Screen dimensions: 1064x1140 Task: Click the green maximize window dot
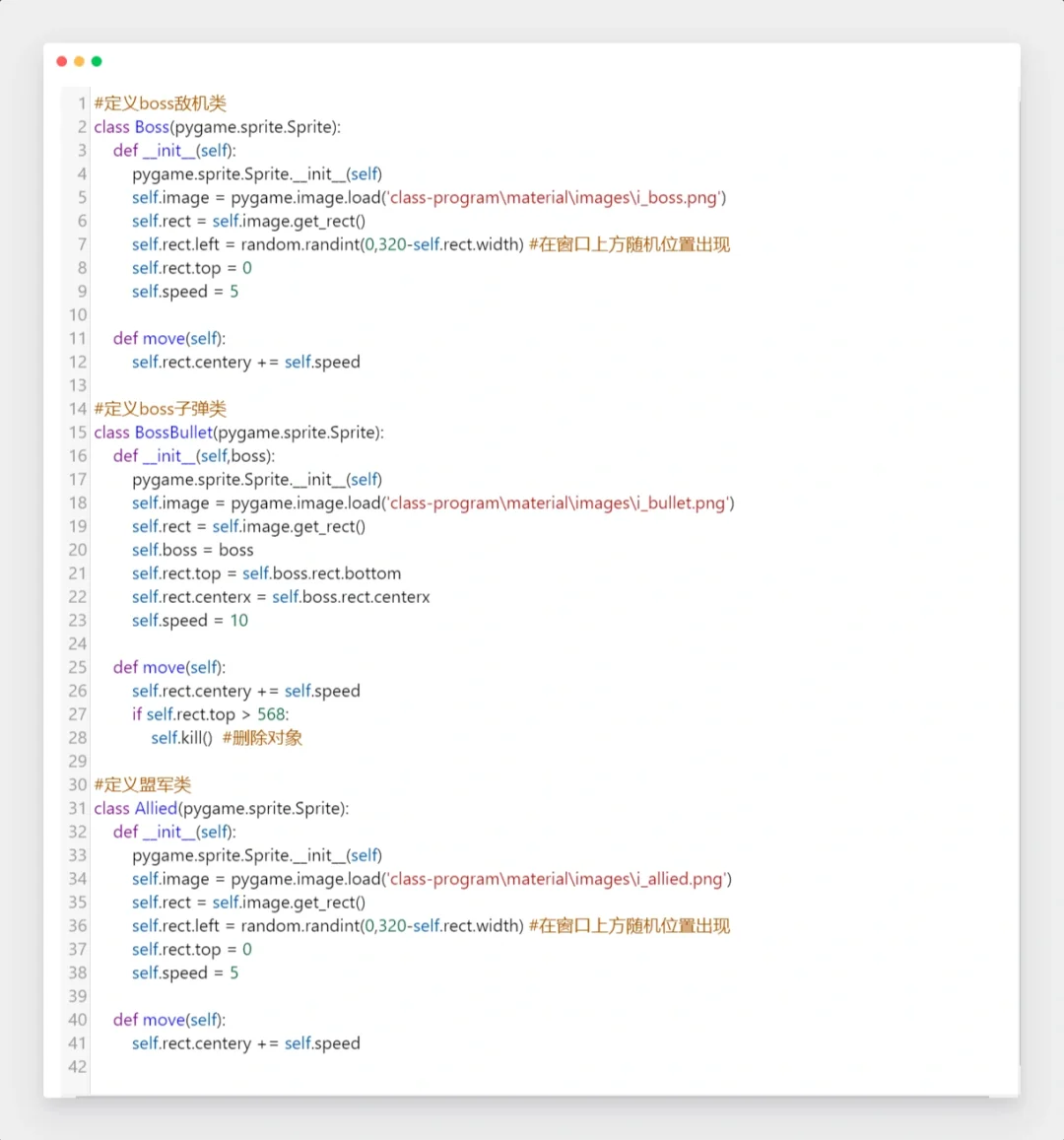tap(97, 62)
